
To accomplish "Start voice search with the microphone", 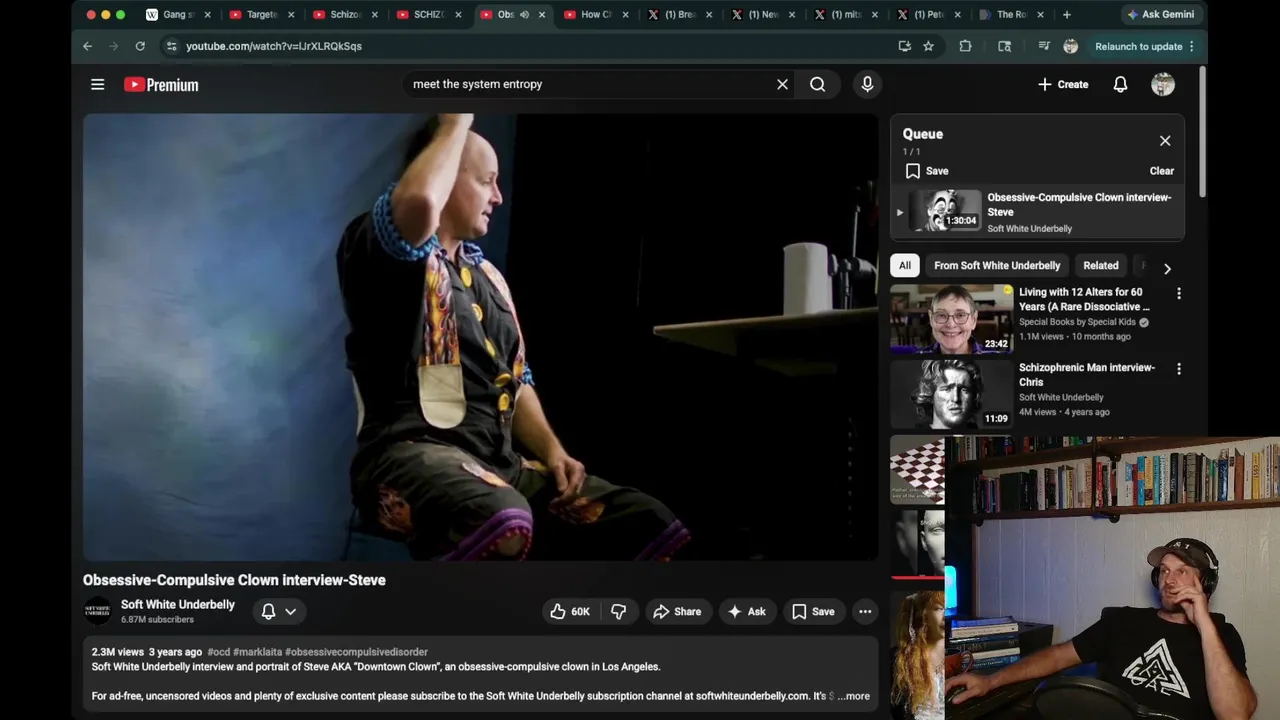I will (x=867, y=85).
